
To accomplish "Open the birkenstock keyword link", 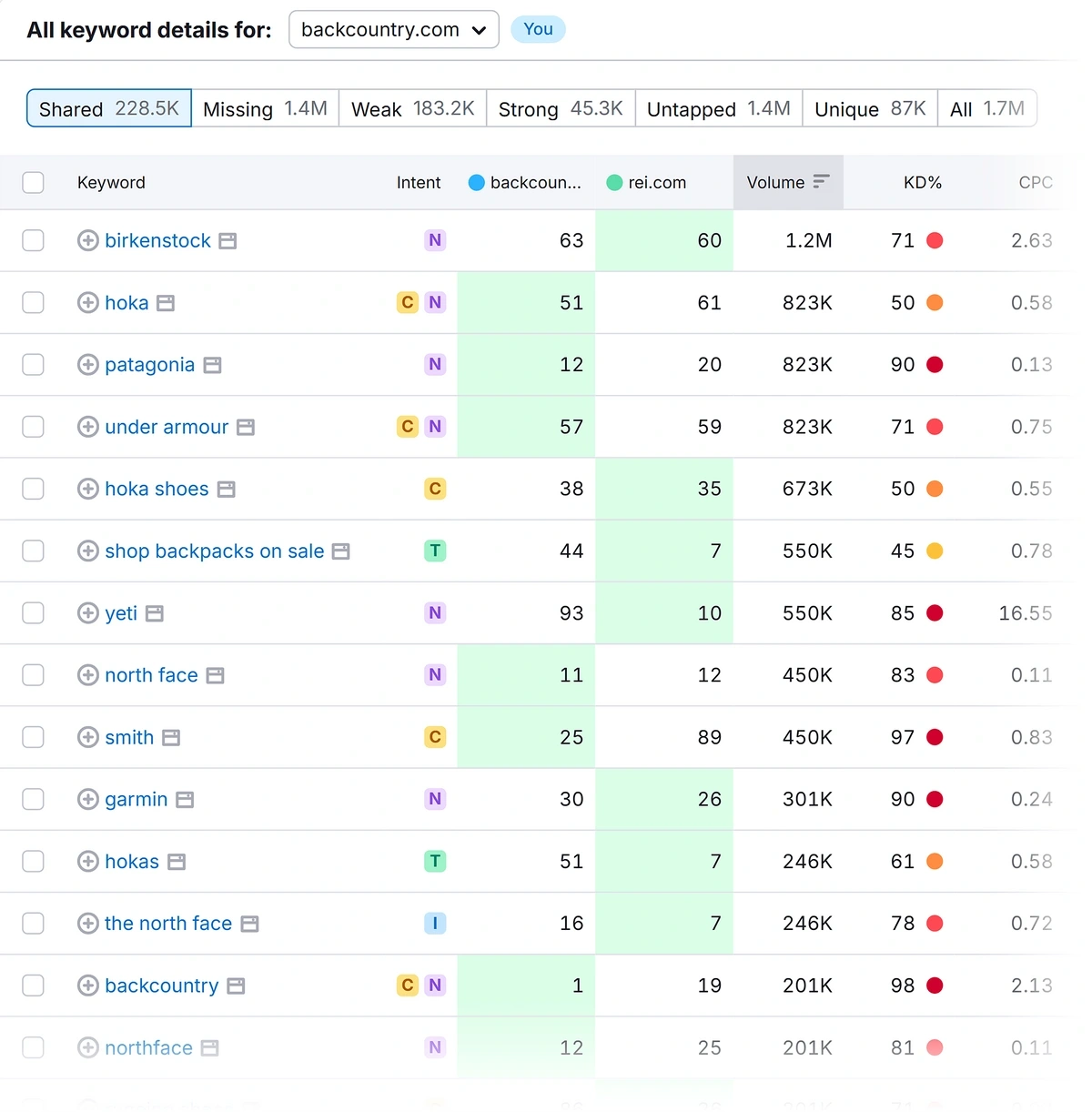I will click(x=157, y=240).
